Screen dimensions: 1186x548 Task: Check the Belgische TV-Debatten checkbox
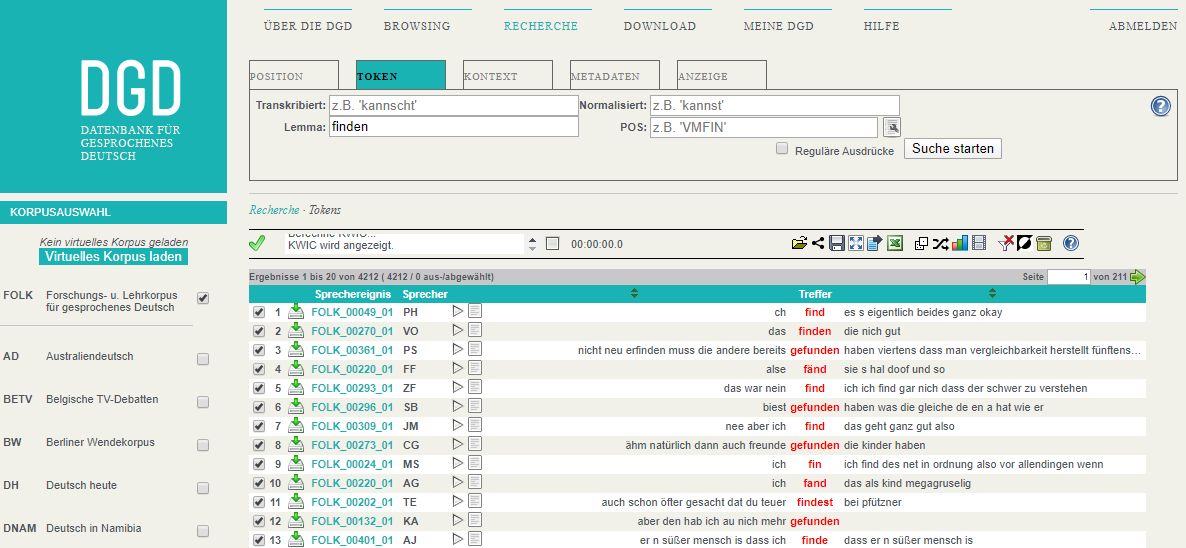pos(203,403)
